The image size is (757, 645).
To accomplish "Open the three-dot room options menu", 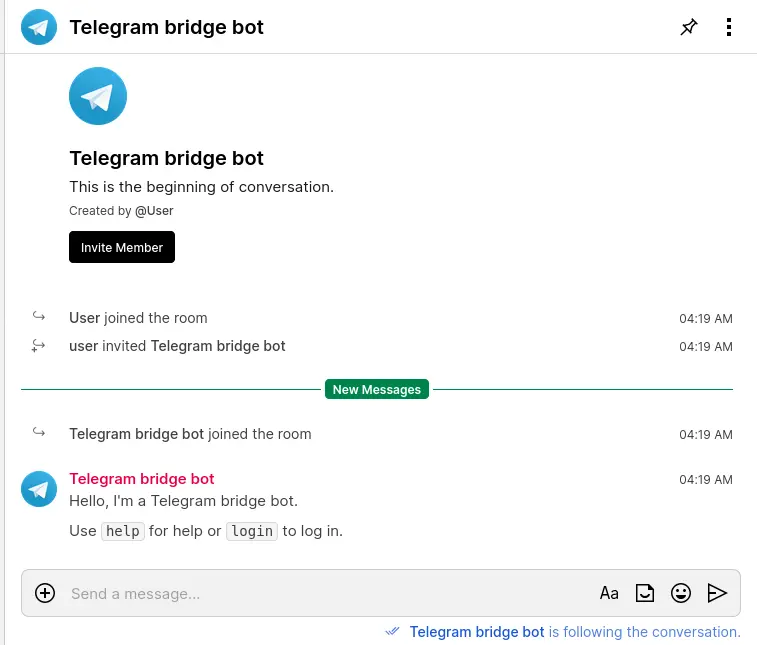I will point(729,27).
